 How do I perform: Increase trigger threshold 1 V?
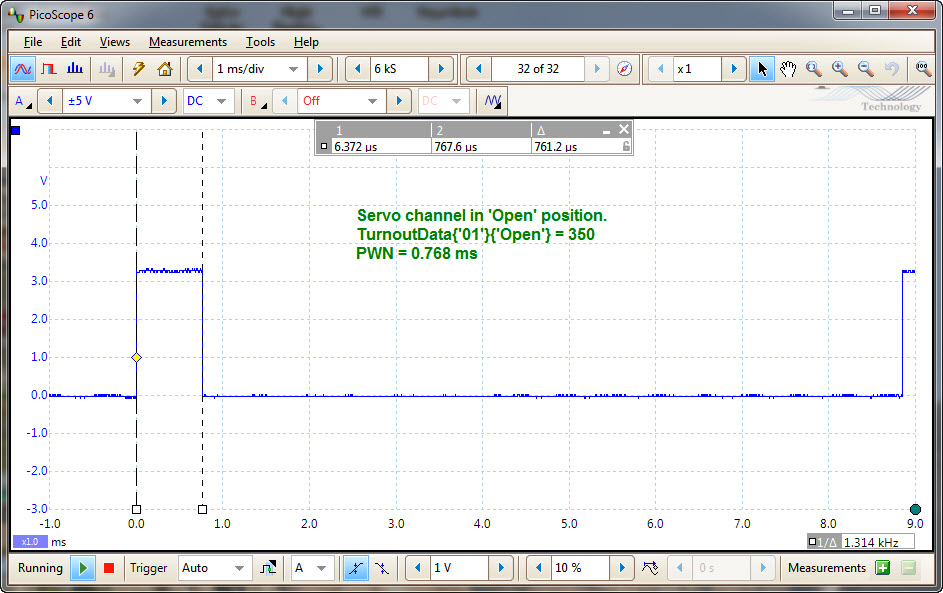pyautogui.click(x=500, y=568)
